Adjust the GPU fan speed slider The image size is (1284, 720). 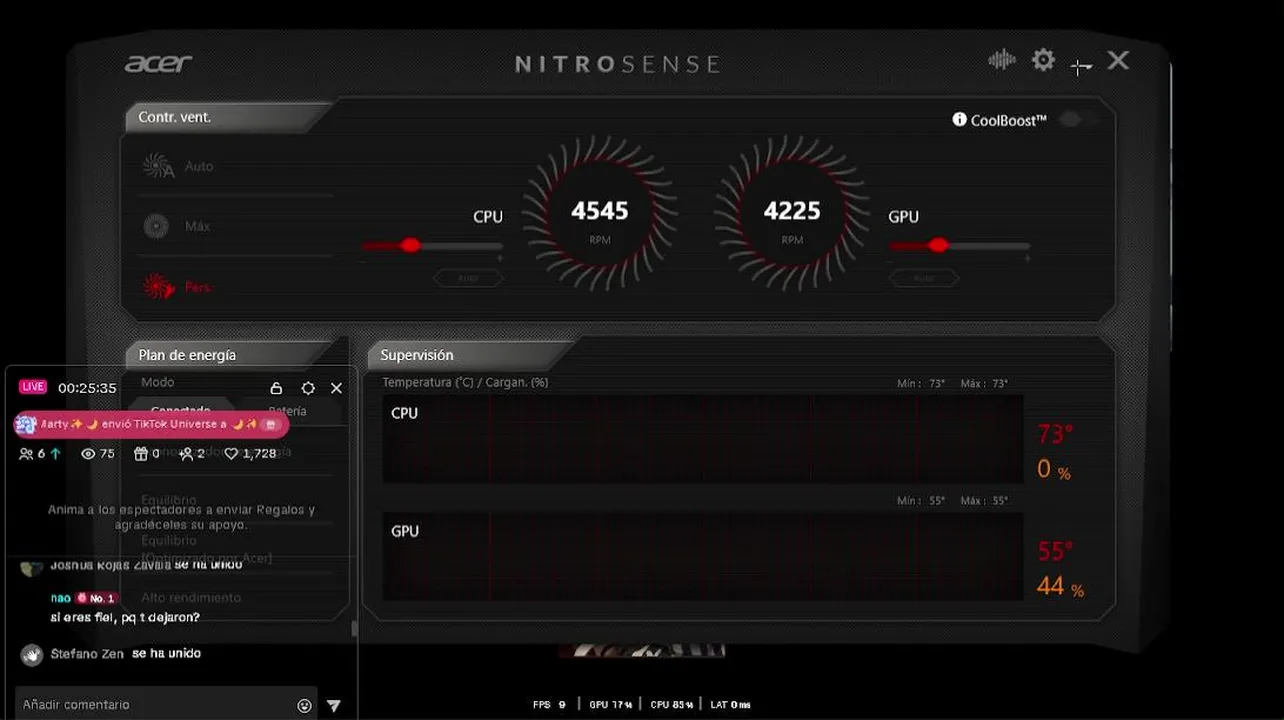[x=958, y=245]
